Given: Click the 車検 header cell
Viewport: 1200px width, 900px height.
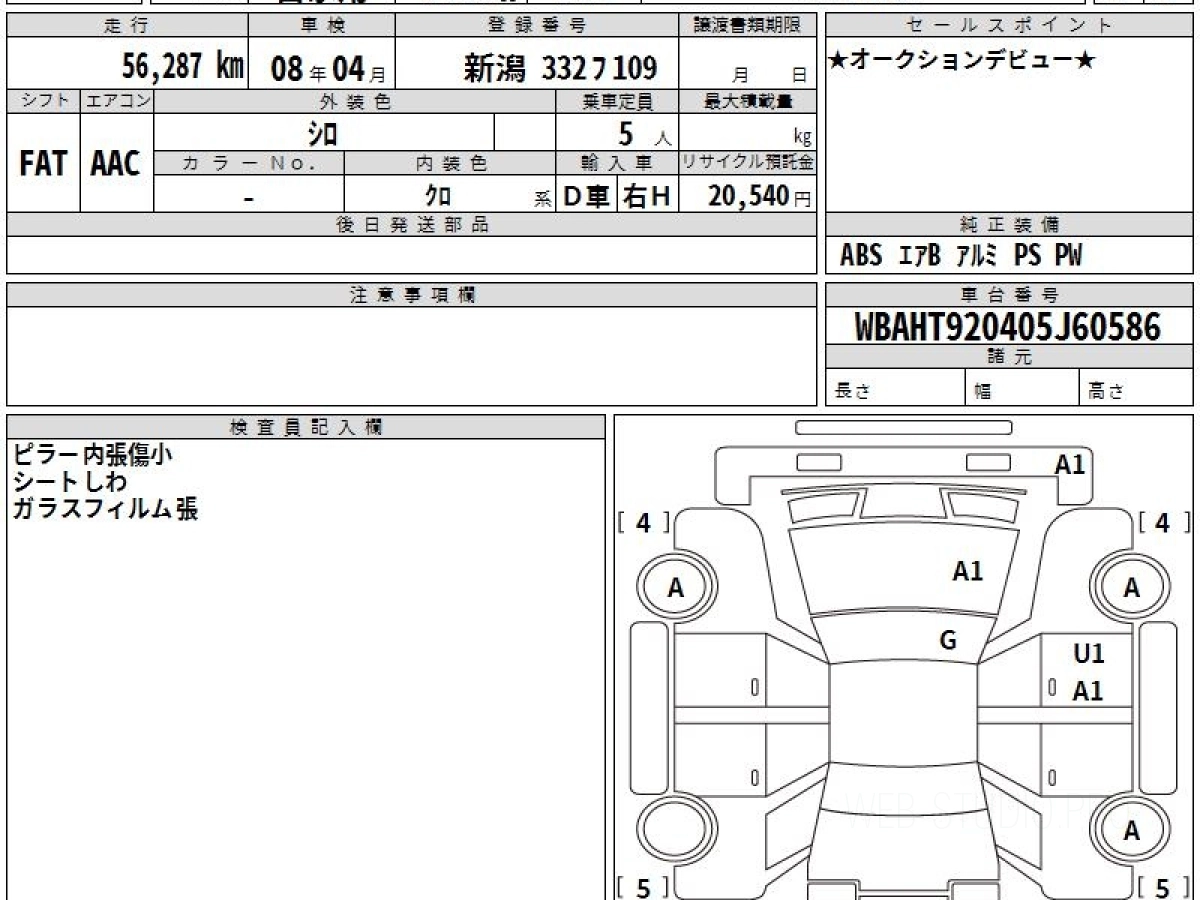Looking at the screenshot, I should click(x=320, y=26).
